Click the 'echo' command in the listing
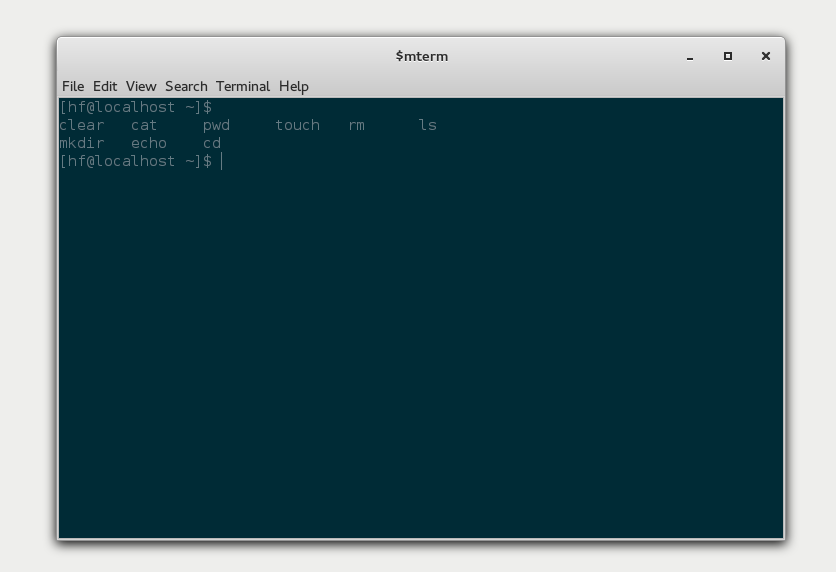This screenshot has height=572, width=836. (149, 143)
